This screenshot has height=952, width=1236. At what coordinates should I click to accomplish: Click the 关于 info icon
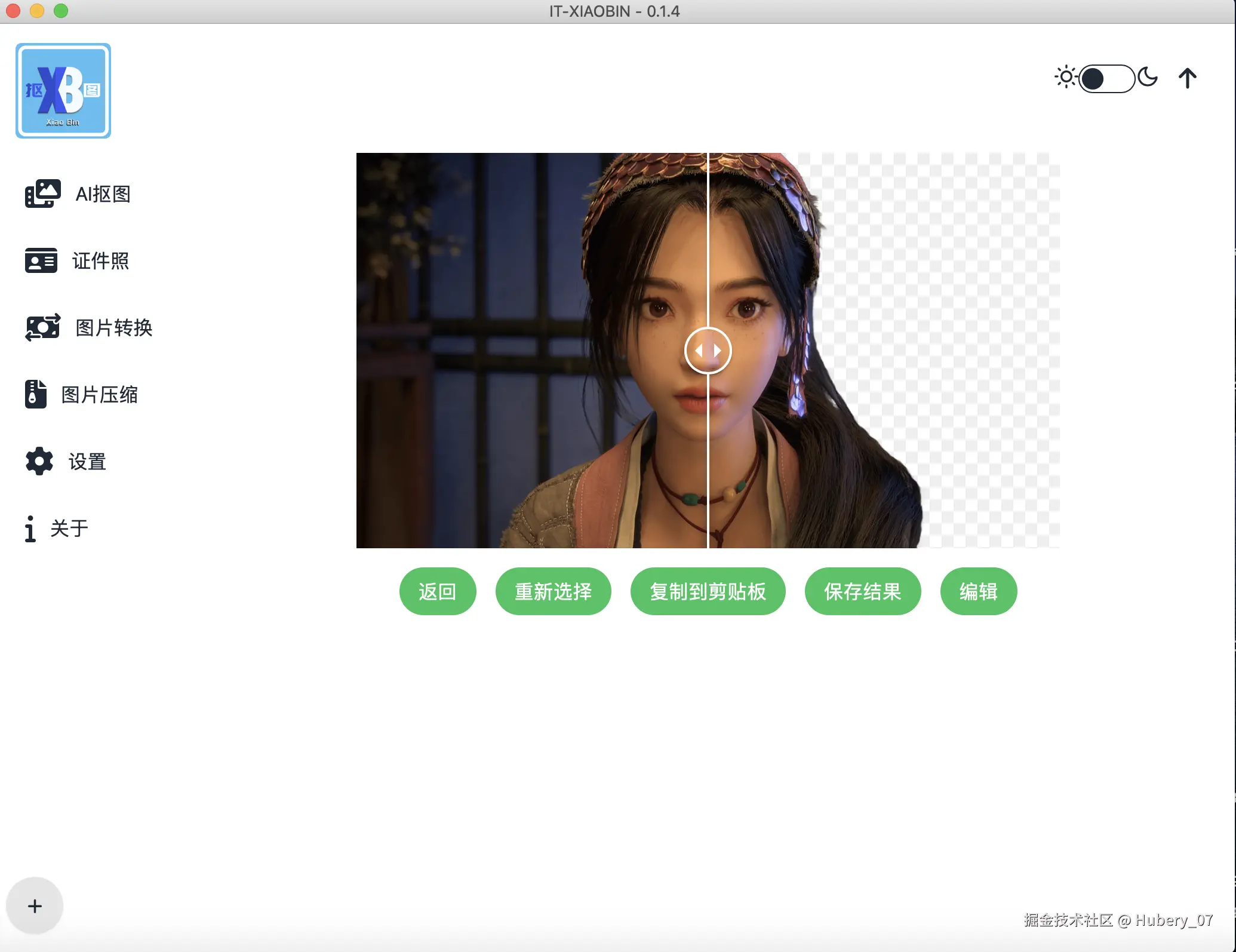pos(30,529)
